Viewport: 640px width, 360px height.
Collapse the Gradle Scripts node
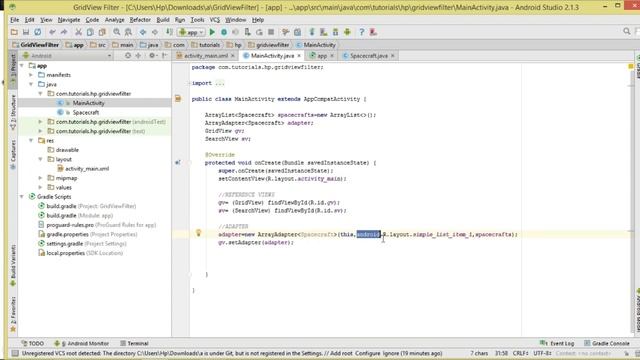coord(22,197)
